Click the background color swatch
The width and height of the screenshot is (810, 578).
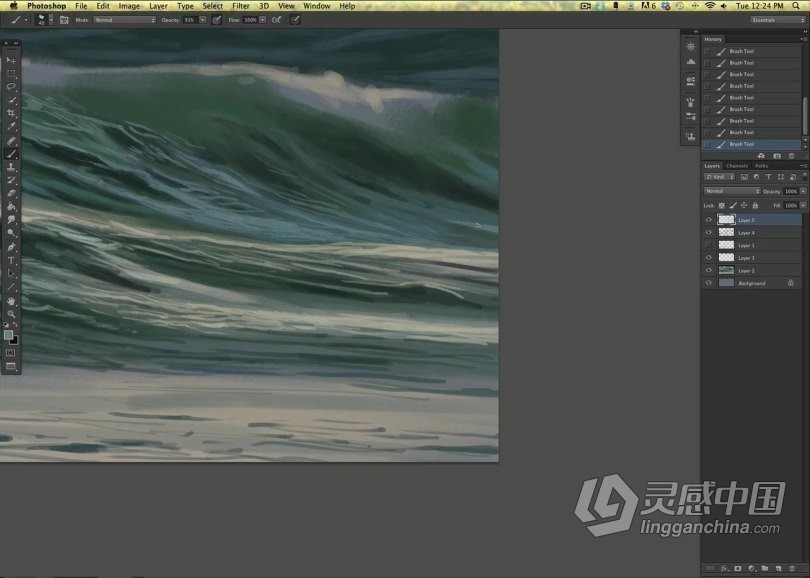click(14, 341)
